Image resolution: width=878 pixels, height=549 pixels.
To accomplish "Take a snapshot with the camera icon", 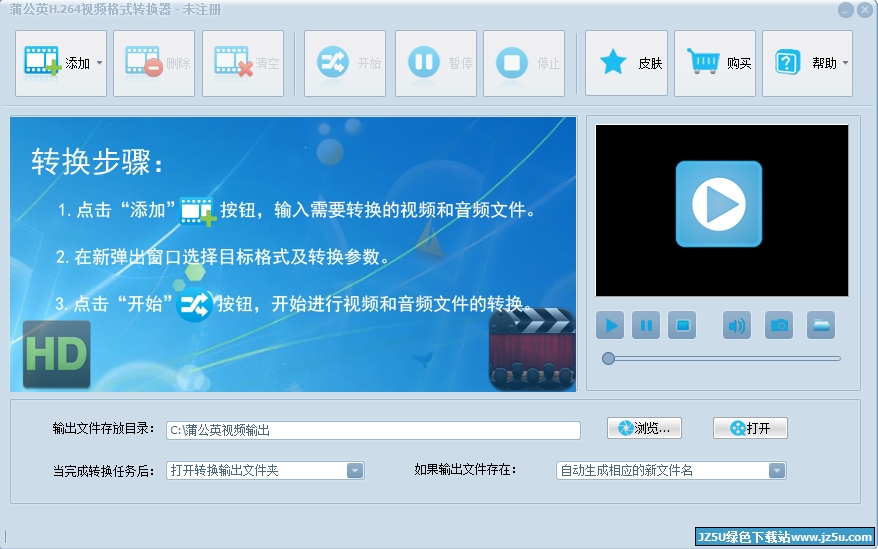I will tap(779, 325).
